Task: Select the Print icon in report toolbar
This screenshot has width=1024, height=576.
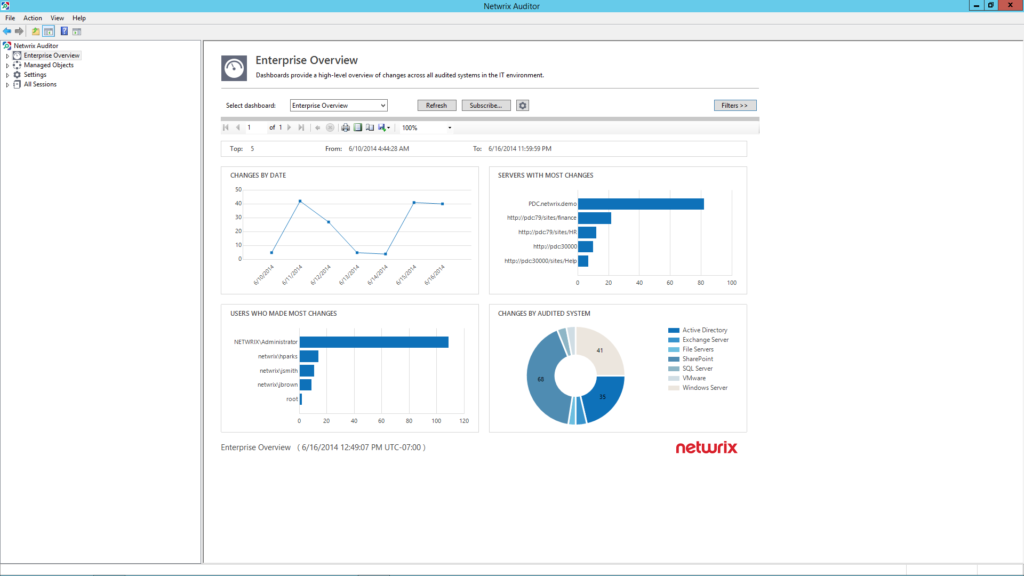Action: tap(344, 128)
